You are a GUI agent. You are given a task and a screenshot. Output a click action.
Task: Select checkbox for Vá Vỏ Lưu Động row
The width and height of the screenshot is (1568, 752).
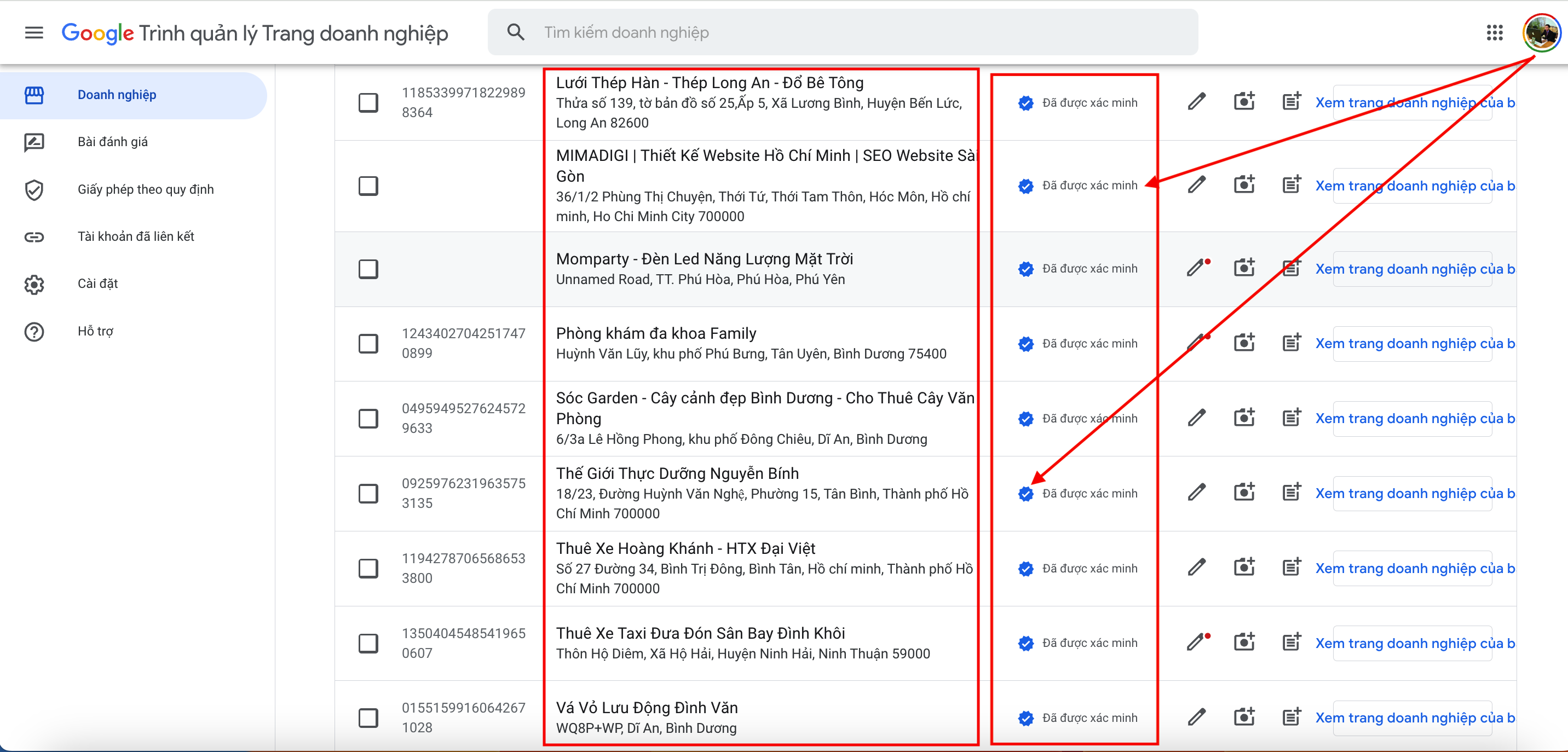[x=368, y=718]
